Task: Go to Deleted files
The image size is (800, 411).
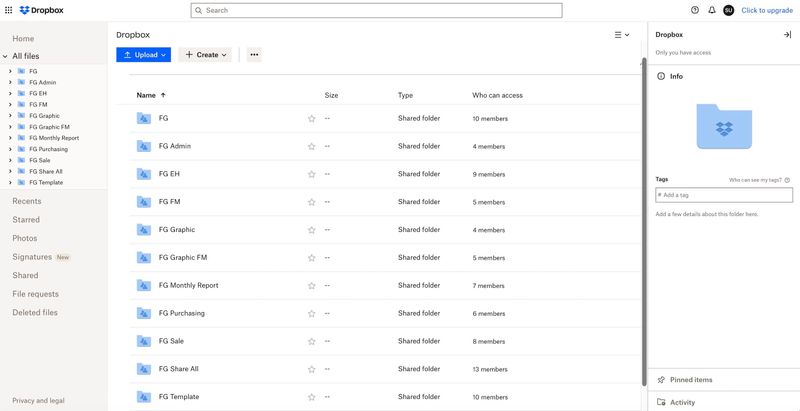Action: tap(35, 313)
